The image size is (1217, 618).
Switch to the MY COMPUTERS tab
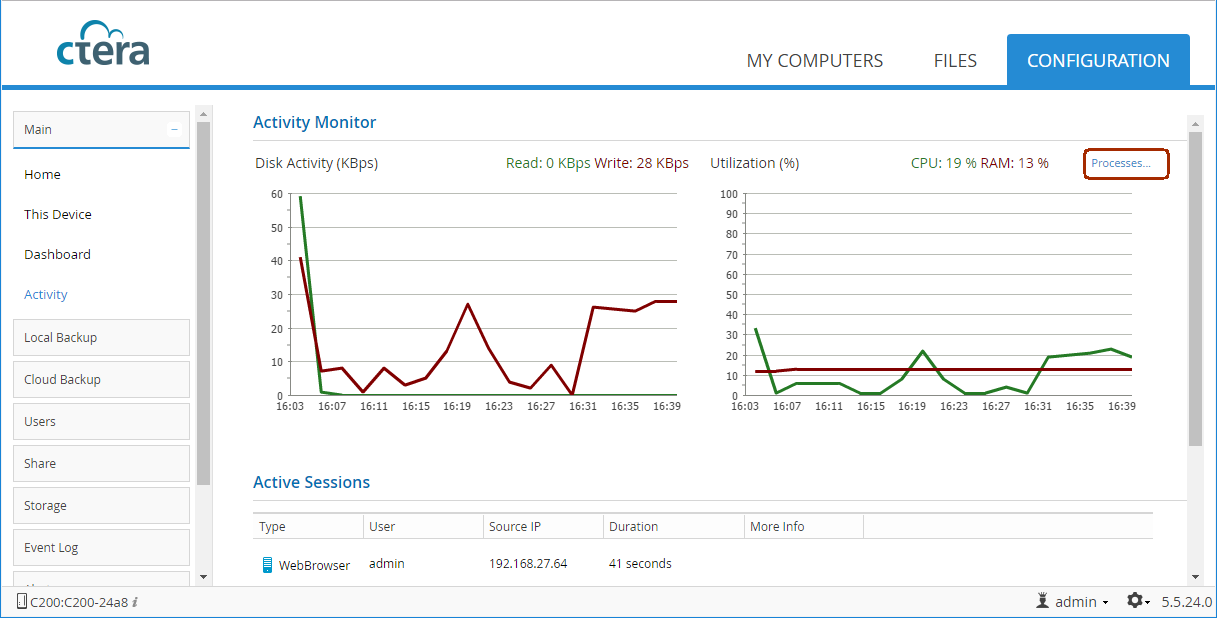pyautogui.click(x=814, y=61)
